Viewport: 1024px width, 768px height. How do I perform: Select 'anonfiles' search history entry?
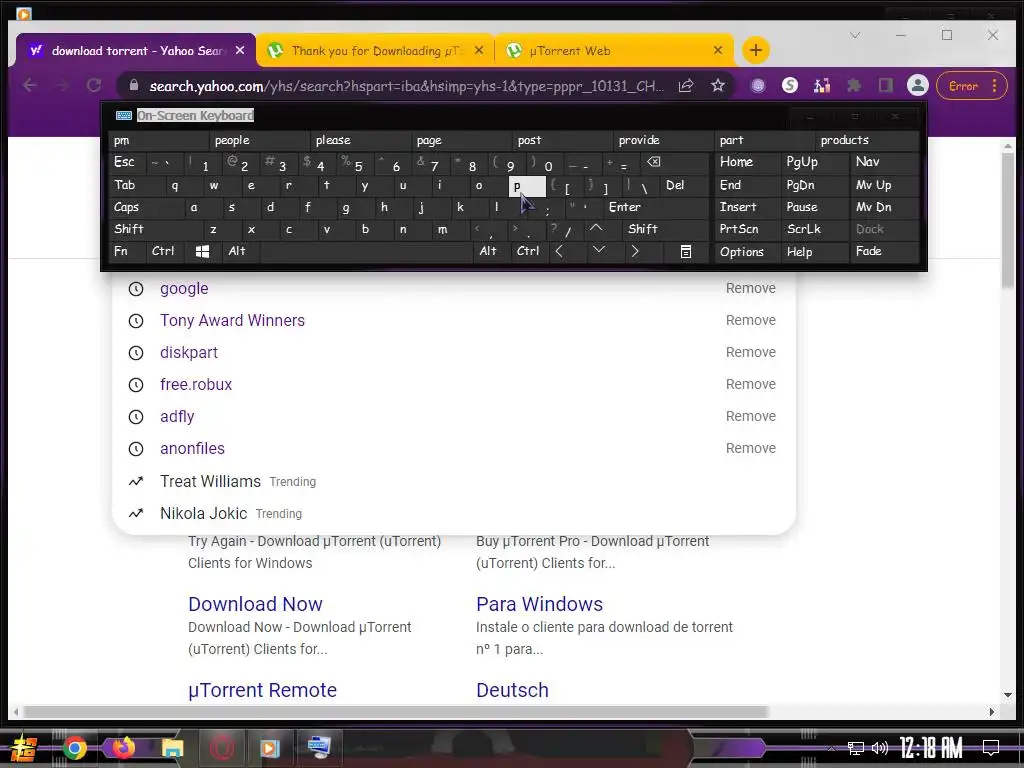(x=192, y=449)
